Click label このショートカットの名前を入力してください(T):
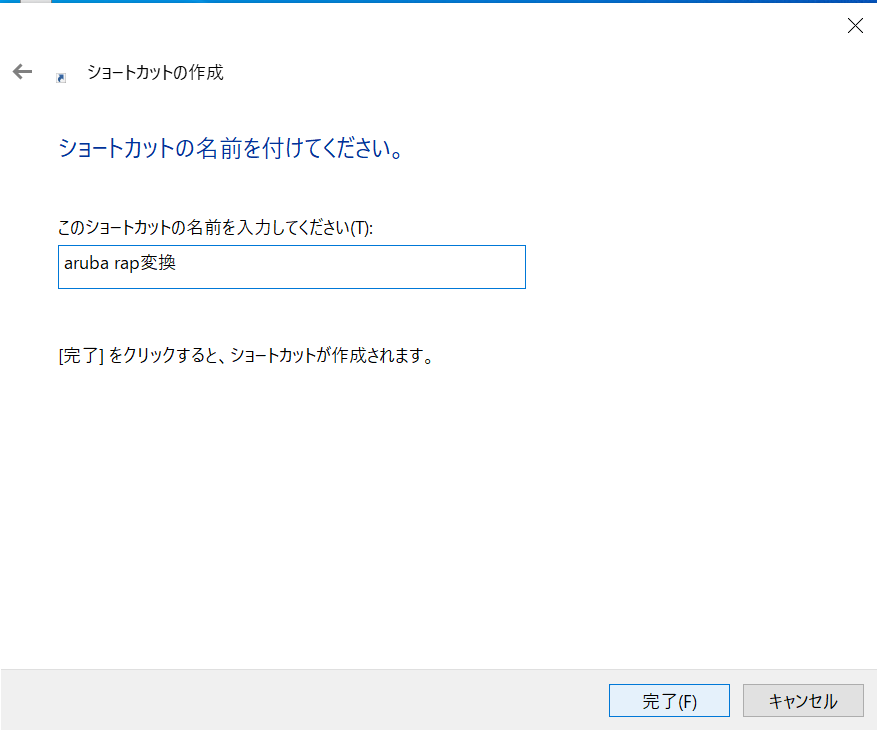The height and width of the screenshot is (730, 877). 215,227
